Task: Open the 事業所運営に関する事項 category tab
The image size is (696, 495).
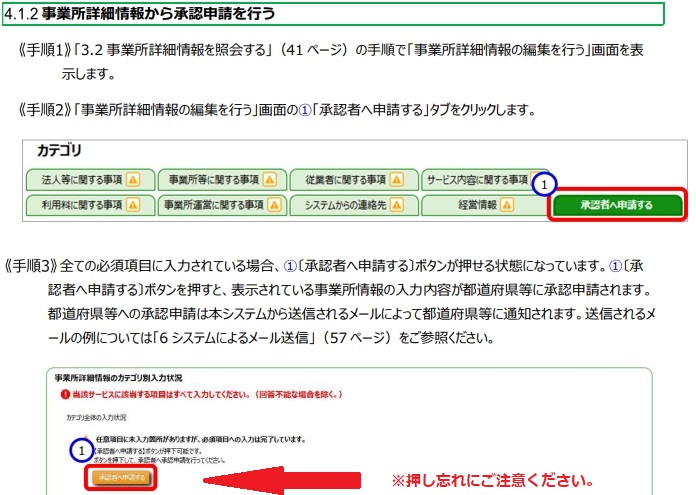Action: (222, 205)
